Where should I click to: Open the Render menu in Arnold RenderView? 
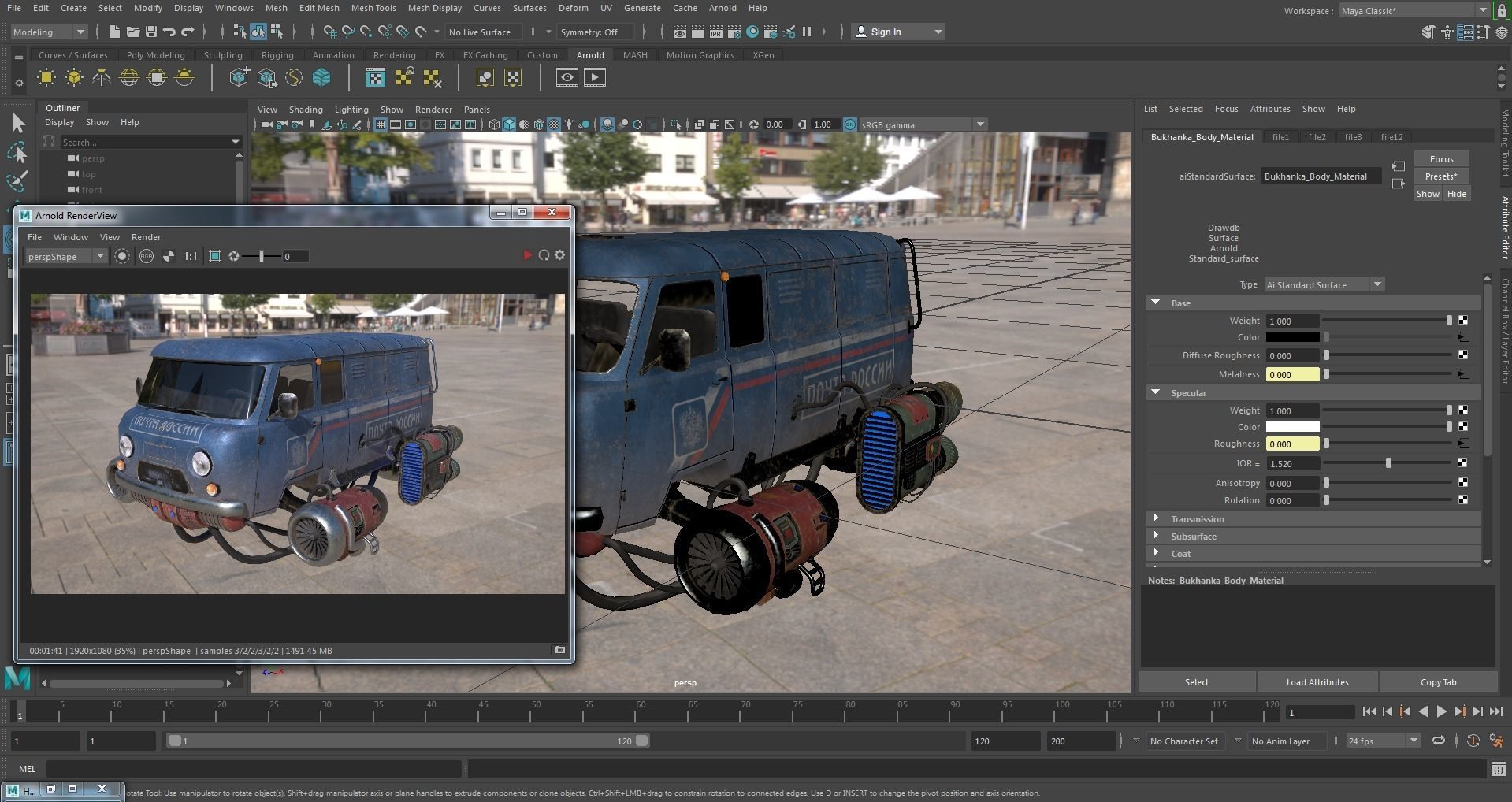pos(146,237)
